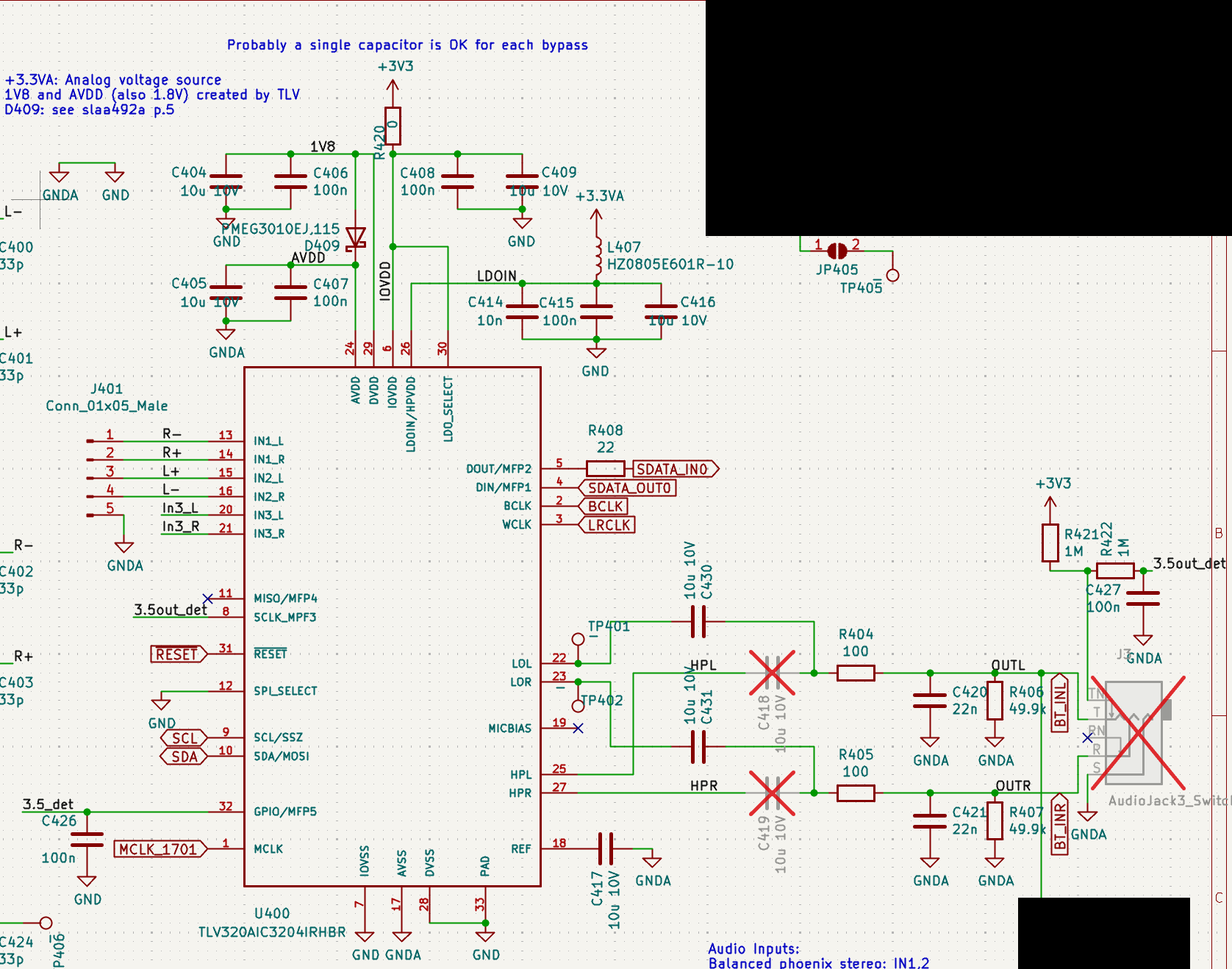Select capacitor C427 100n symbol
Screen dimensions: 1232x969
[1143, 598]
